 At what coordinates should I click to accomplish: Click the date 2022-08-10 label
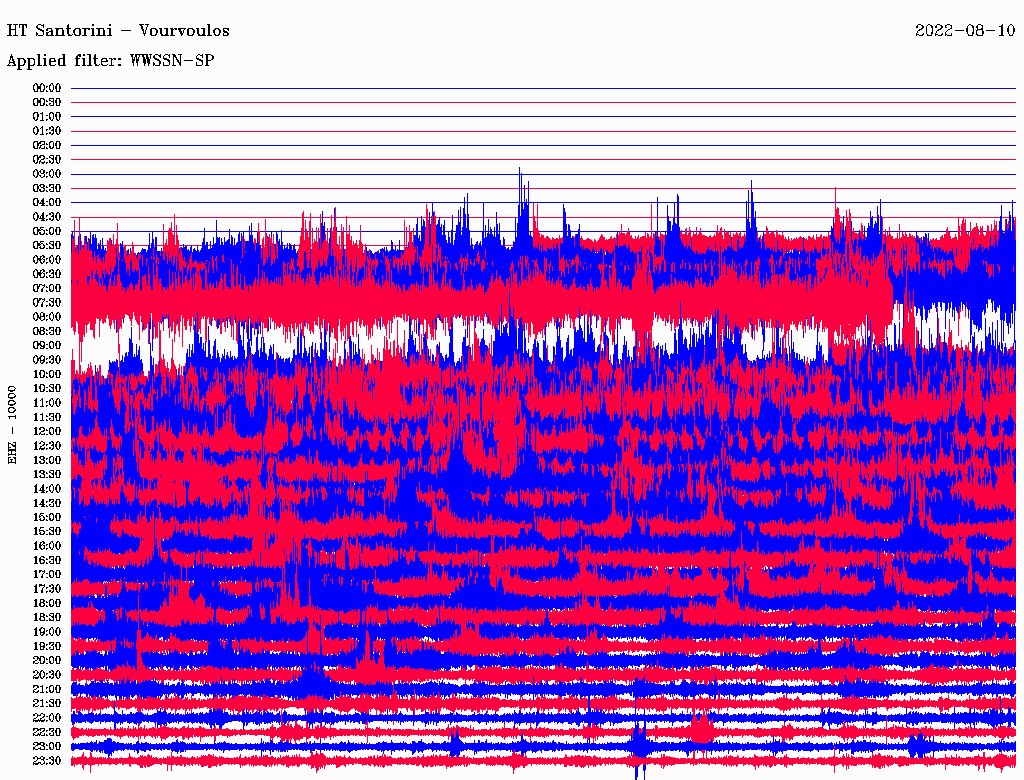(965, 31)
